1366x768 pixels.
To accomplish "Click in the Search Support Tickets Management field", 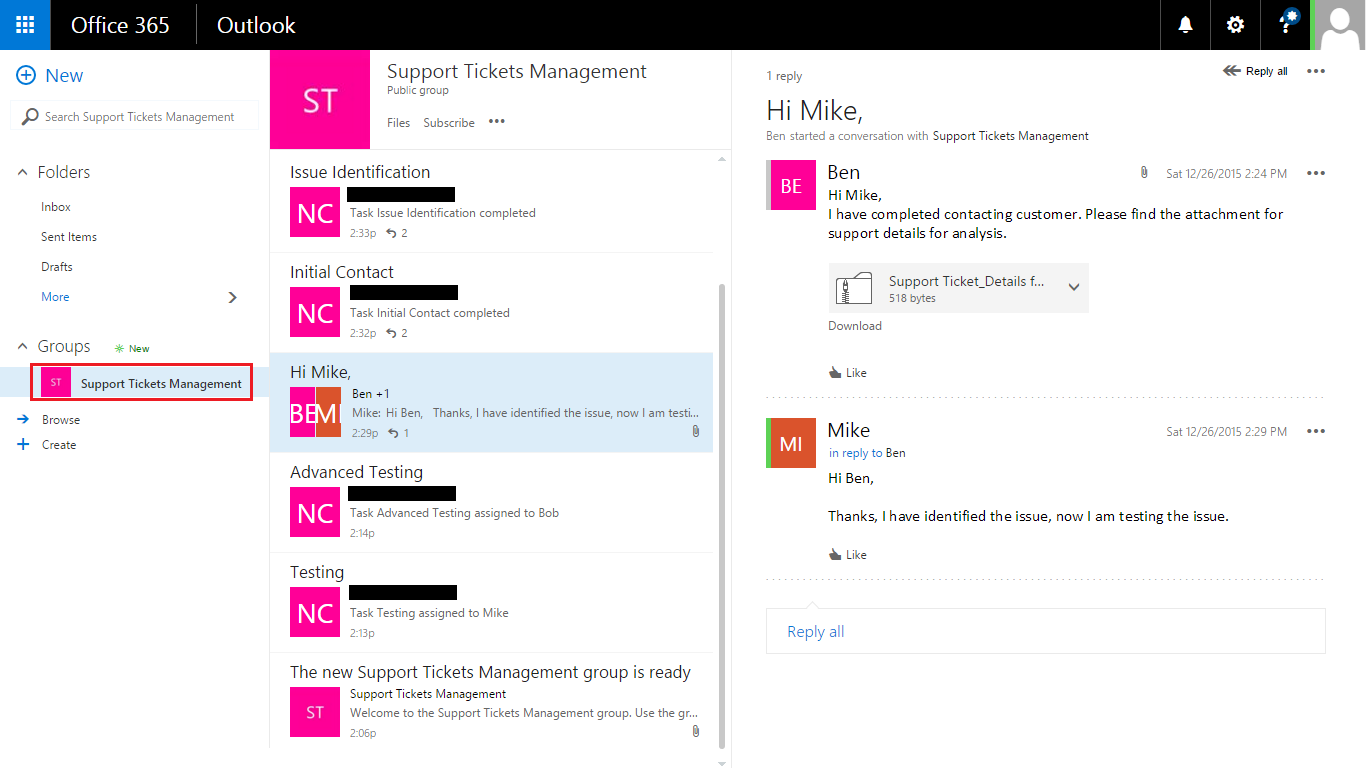I will click(x=133, y=117).
